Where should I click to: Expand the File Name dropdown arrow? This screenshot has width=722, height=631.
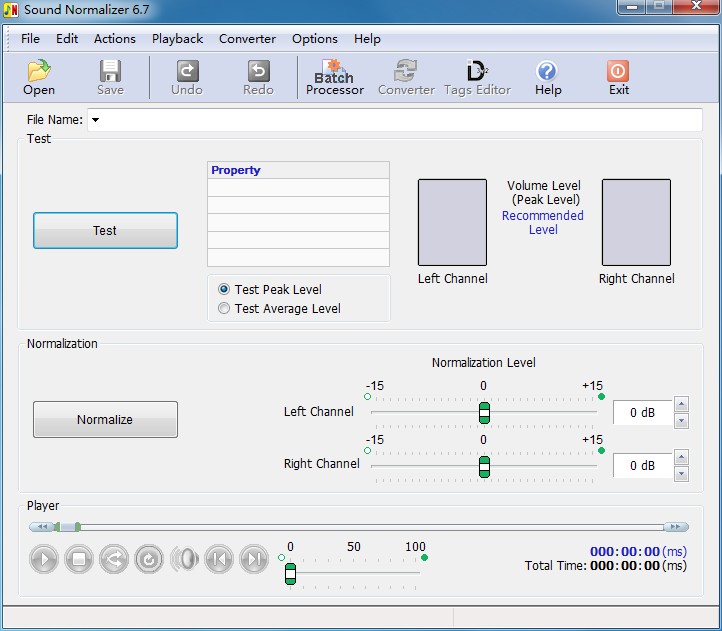(x=95, y=120)
